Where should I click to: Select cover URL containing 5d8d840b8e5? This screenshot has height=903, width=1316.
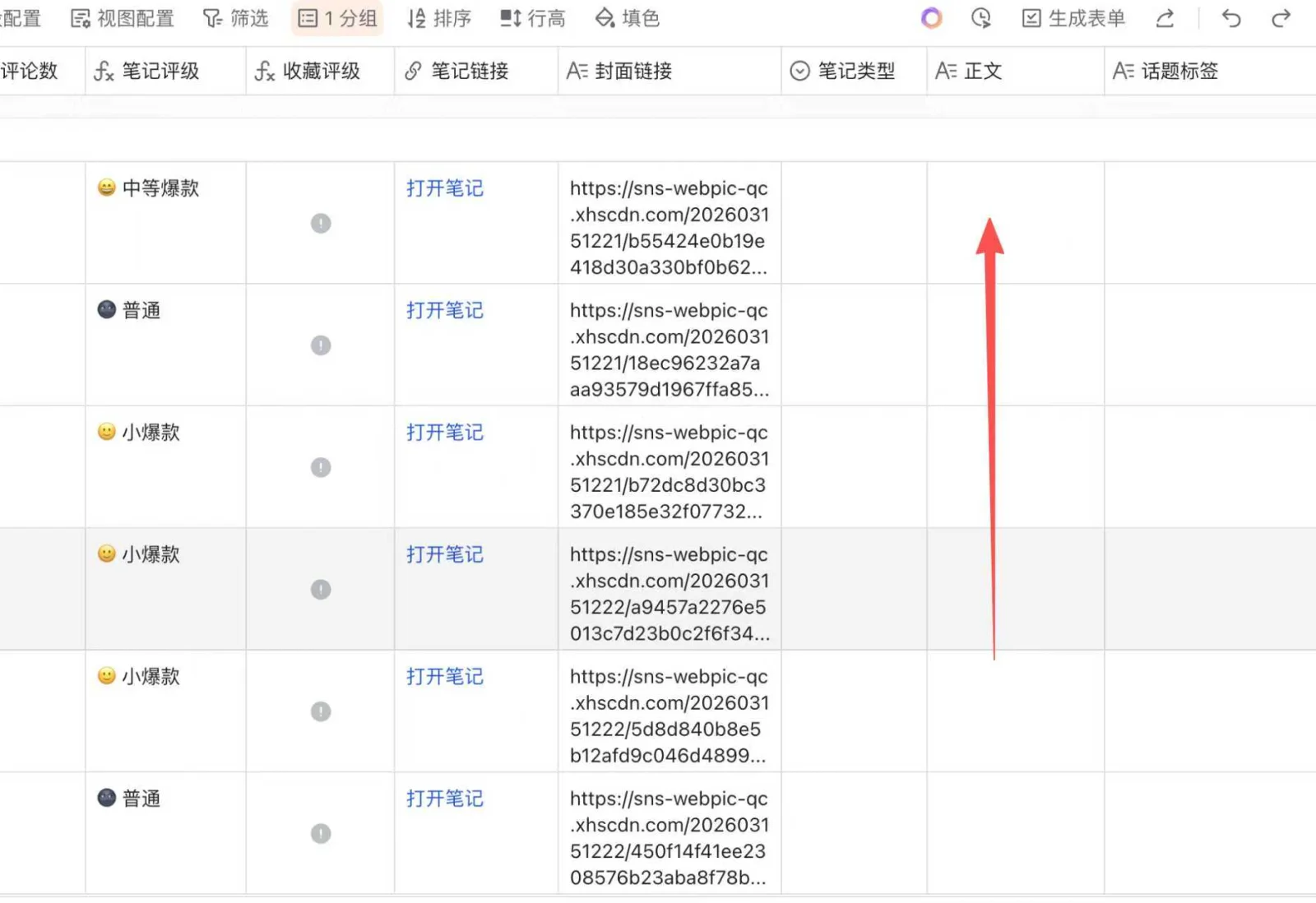[x=670, y=716]
